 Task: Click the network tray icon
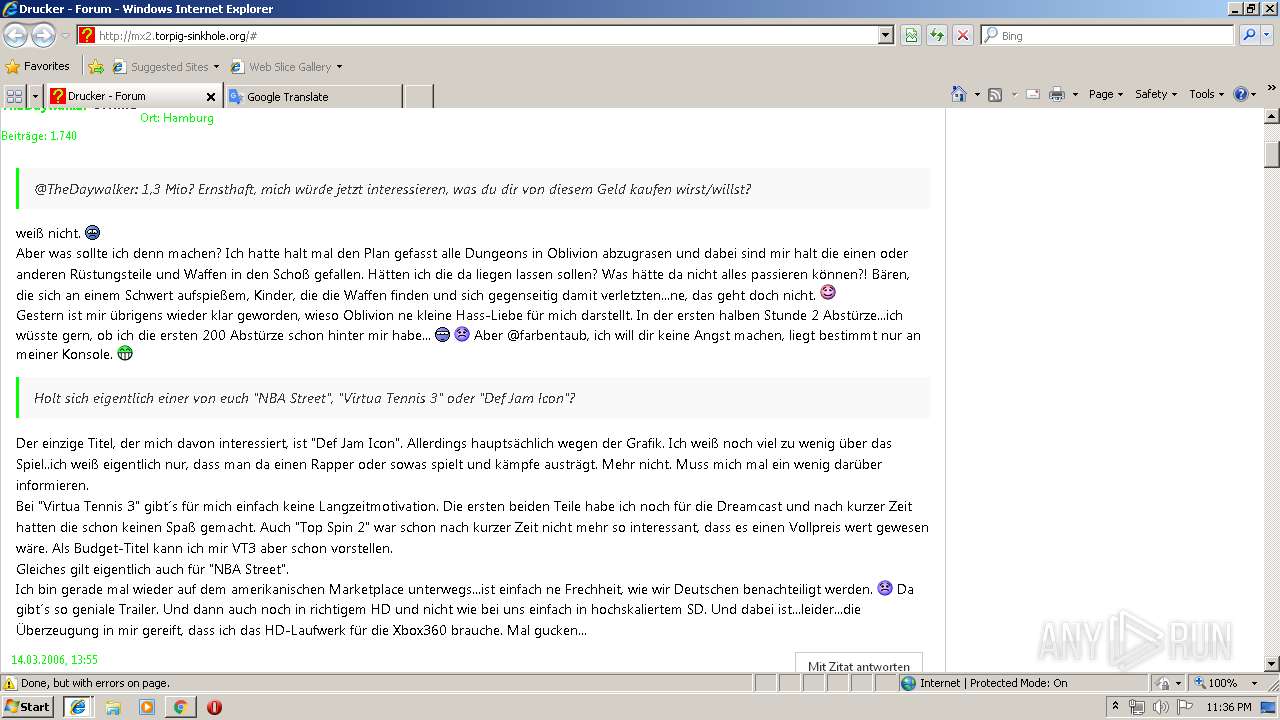click(1137, 707)
